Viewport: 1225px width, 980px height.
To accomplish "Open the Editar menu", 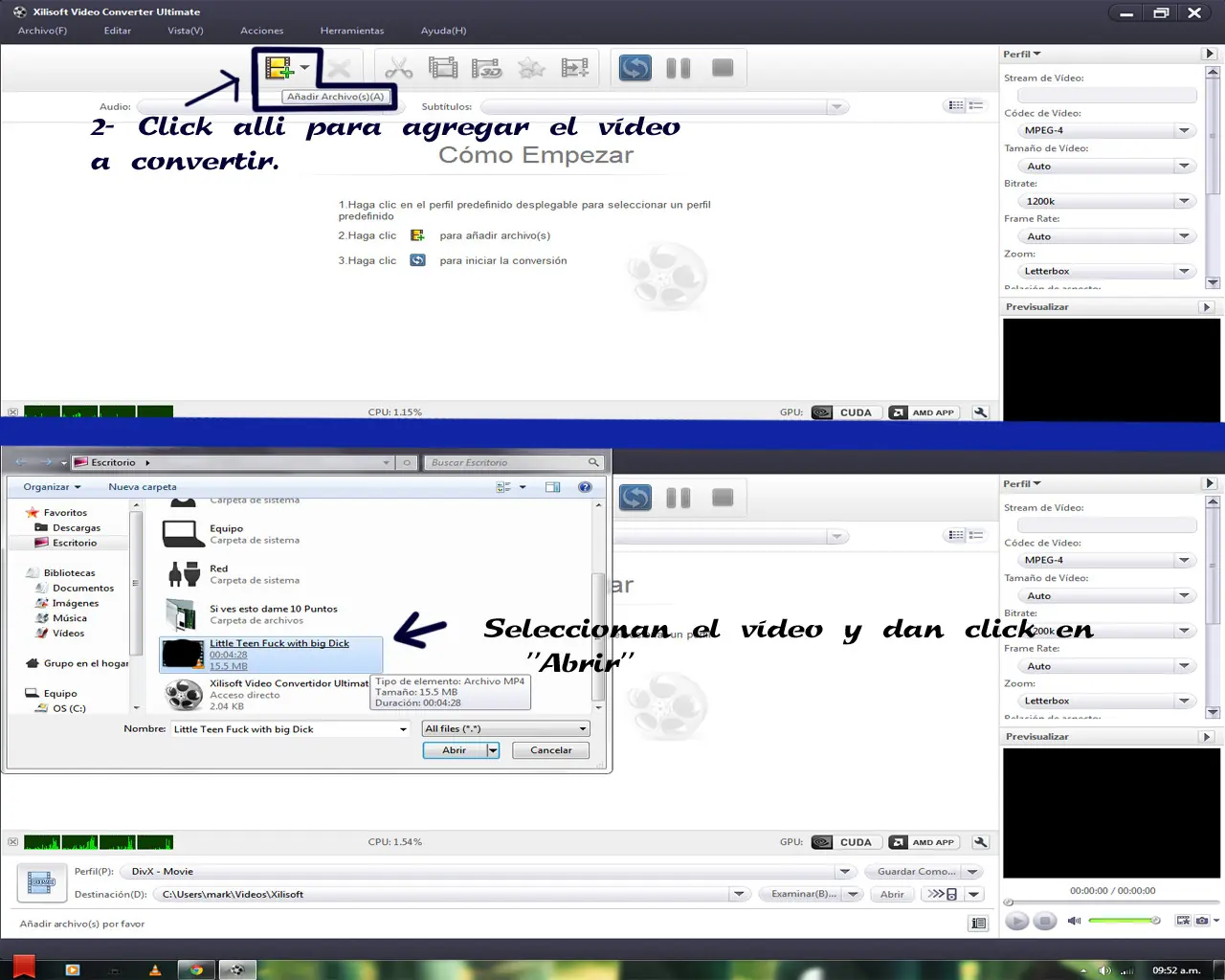I will 118,31.
